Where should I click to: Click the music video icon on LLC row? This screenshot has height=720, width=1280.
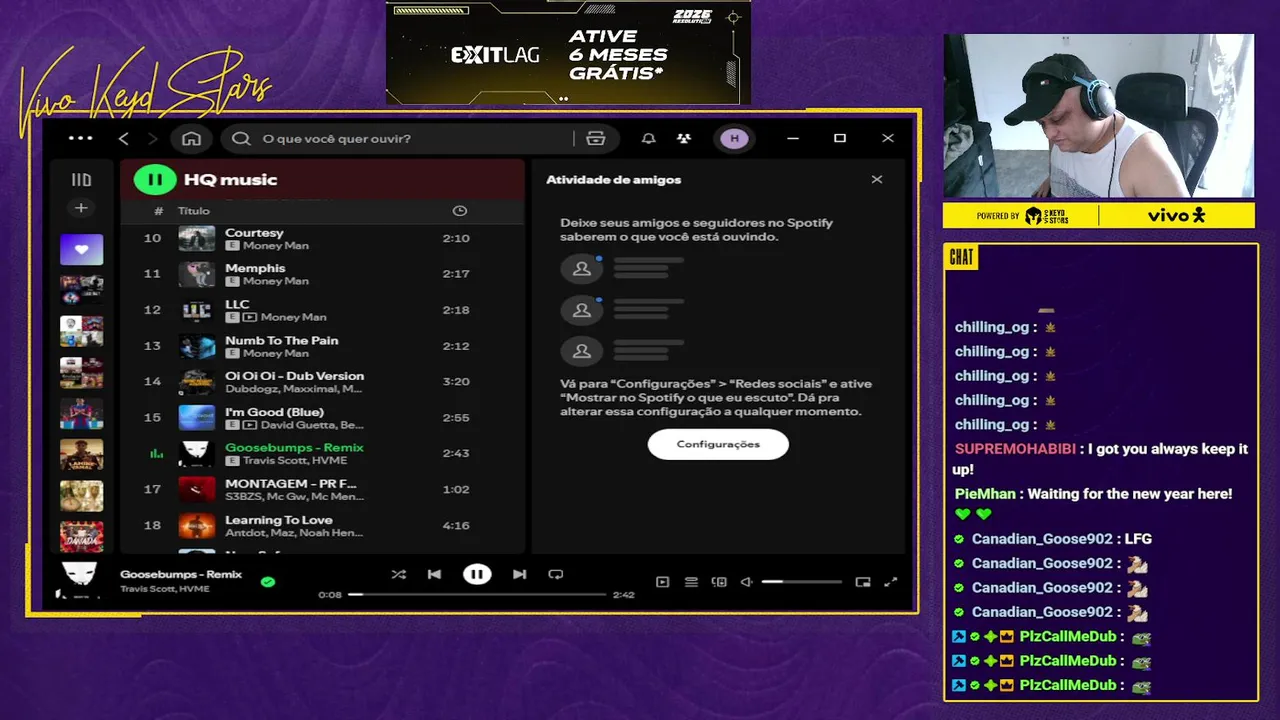pos(250,317)
